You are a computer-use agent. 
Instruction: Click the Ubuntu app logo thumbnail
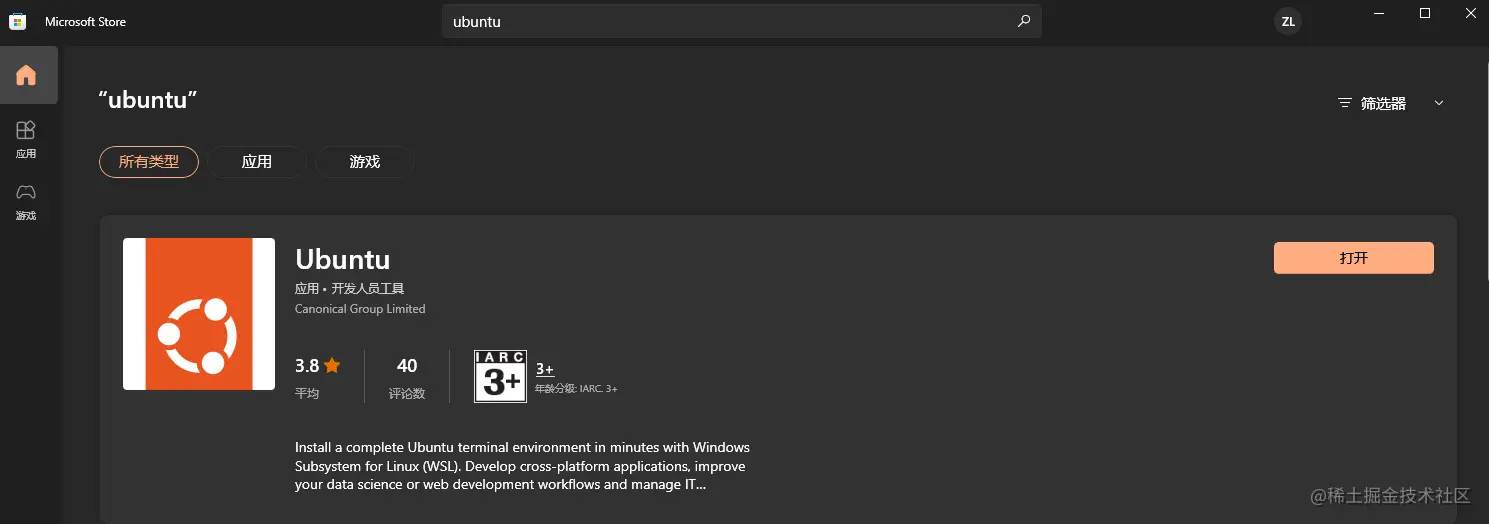199,314
